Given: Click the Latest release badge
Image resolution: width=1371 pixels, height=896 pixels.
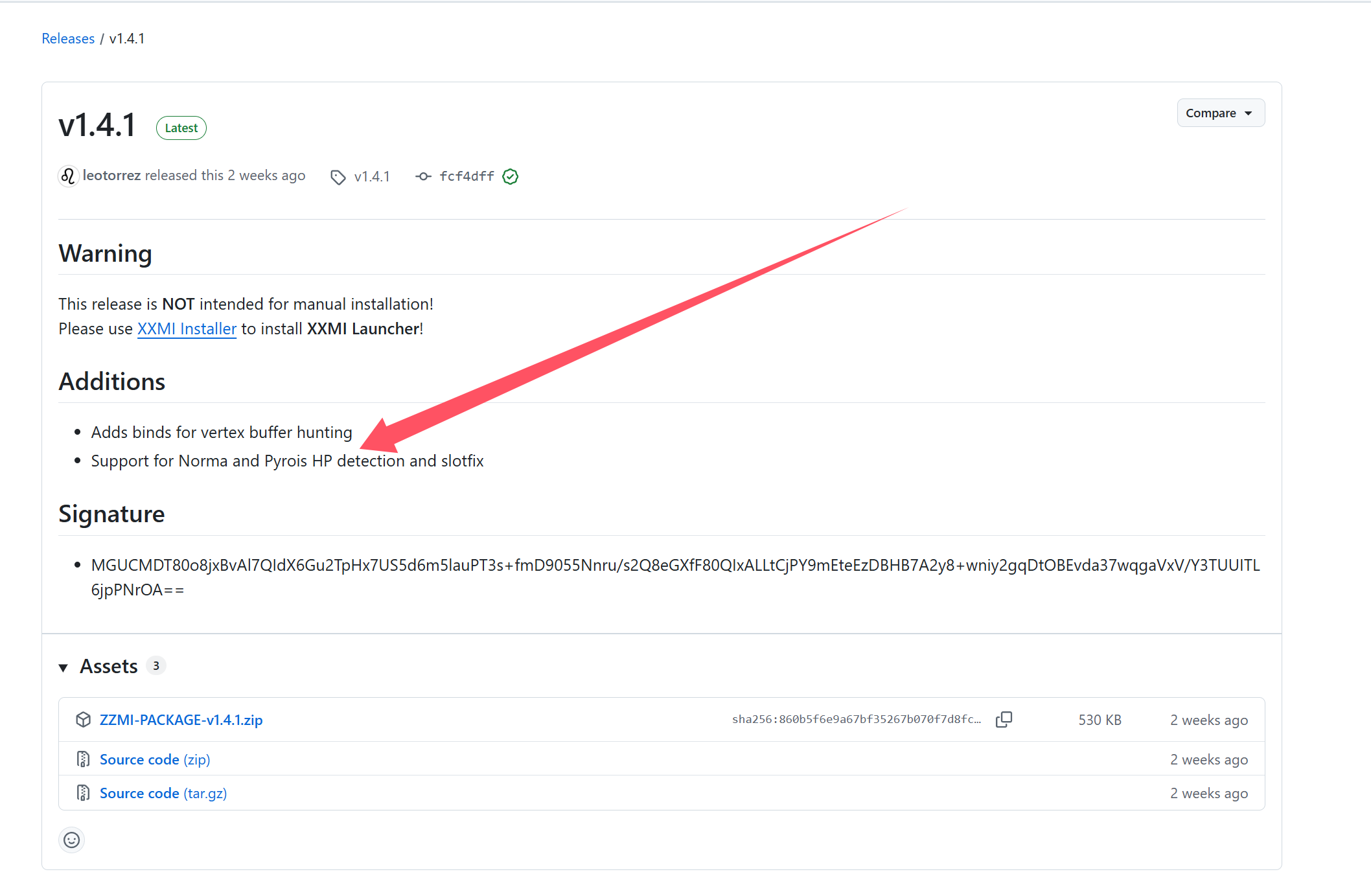Looking at the screenshot, I should click(x=181, y=128).
